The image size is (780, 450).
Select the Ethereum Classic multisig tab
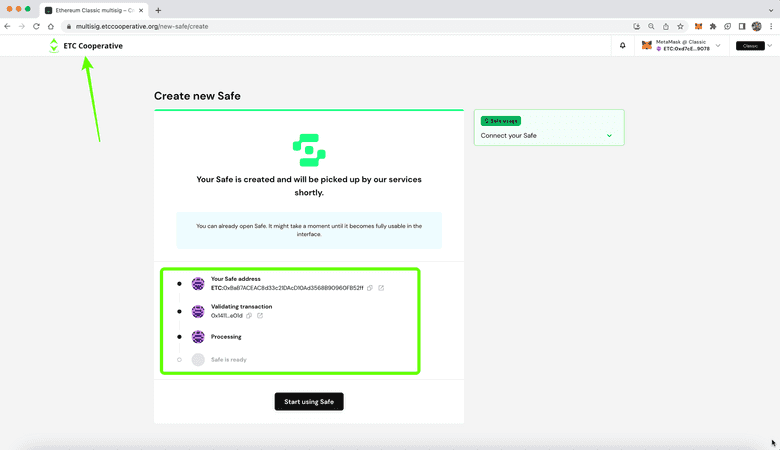(x=90, y=9)
